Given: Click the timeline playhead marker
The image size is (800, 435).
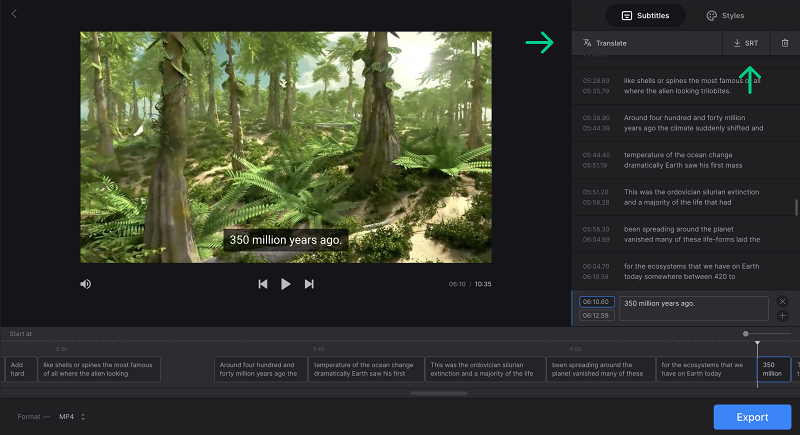Looking at the screenshot, I should coord(757,344).
